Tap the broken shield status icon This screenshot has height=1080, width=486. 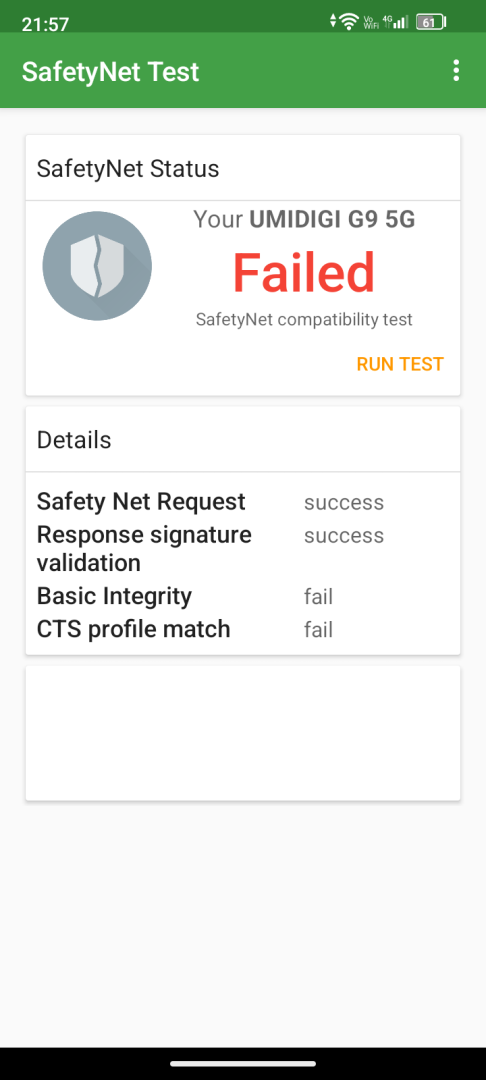[97, 266]
